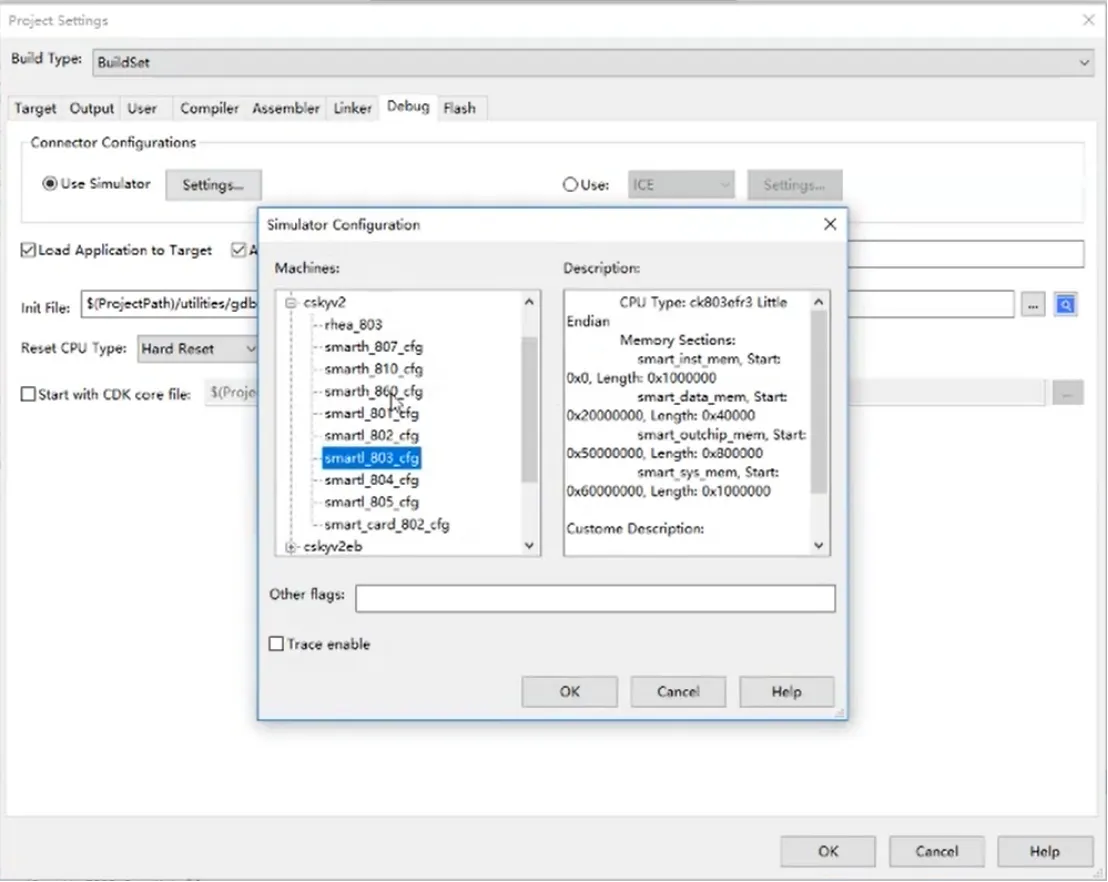Switch to the Output tab

(x=91, y=108)
